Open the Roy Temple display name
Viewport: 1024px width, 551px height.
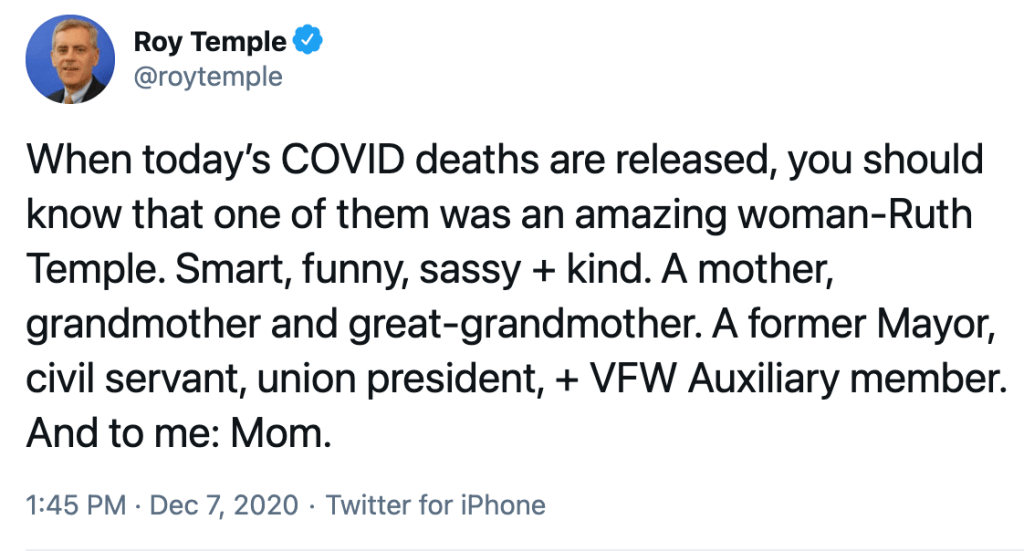point(210,42)
